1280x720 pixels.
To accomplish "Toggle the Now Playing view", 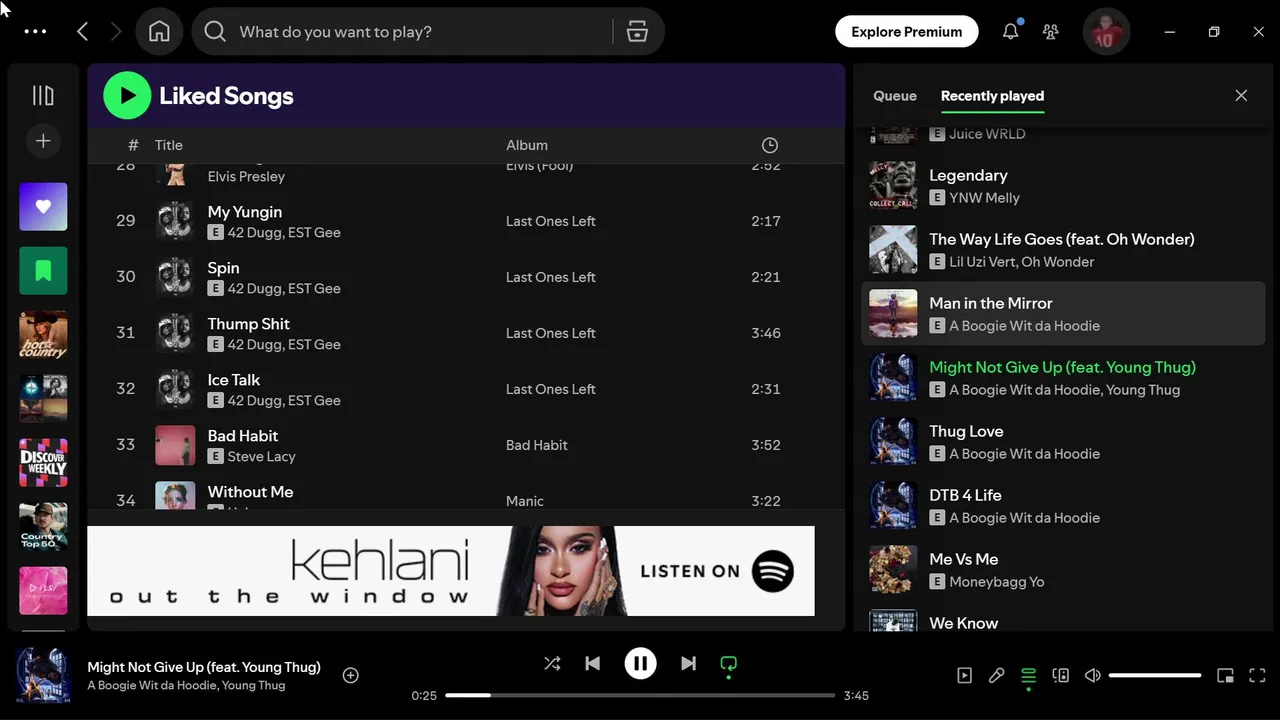I will (964, 675).
